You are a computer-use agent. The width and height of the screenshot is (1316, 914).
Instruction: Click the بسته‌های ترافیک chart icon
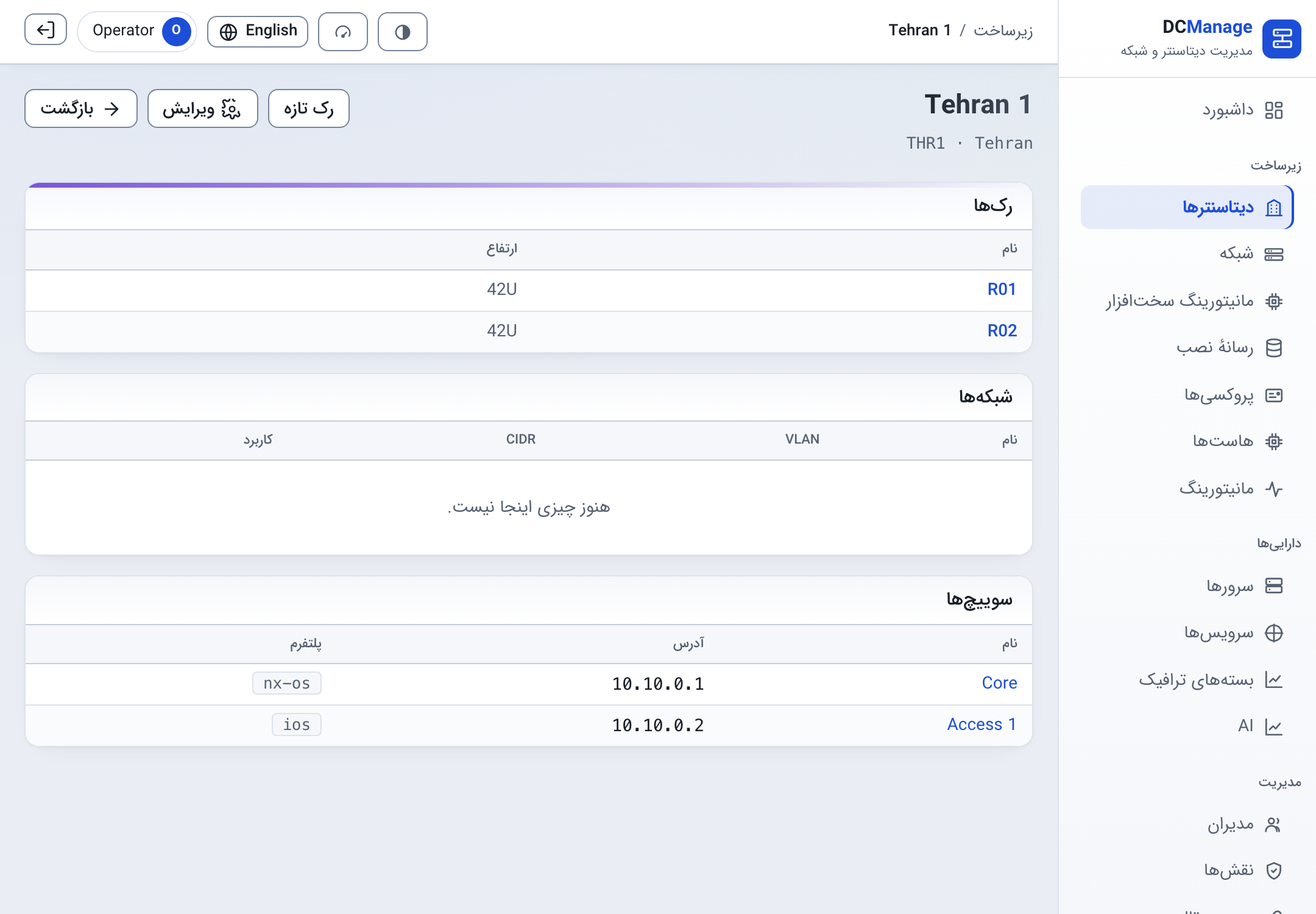point(1274,679)
